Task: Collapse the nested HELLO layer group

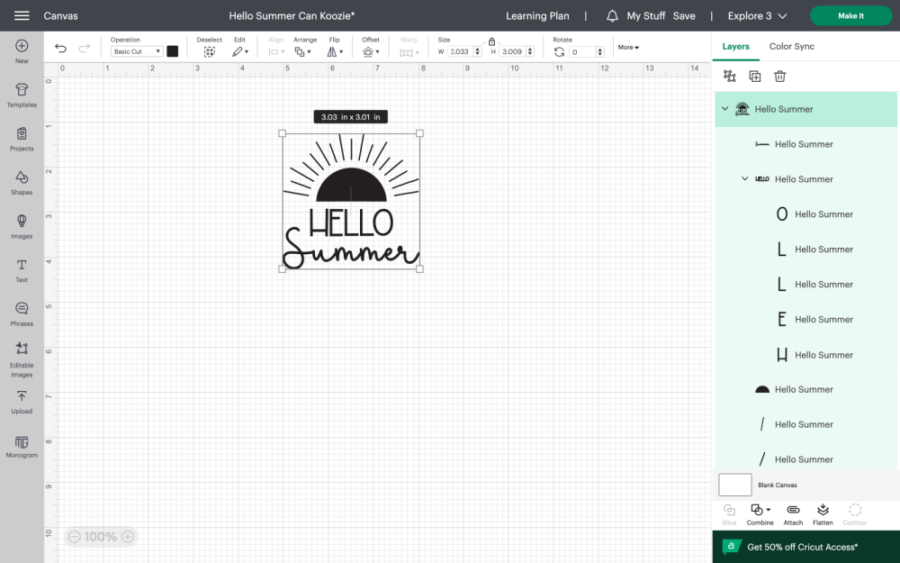Action: pos(744,179)
